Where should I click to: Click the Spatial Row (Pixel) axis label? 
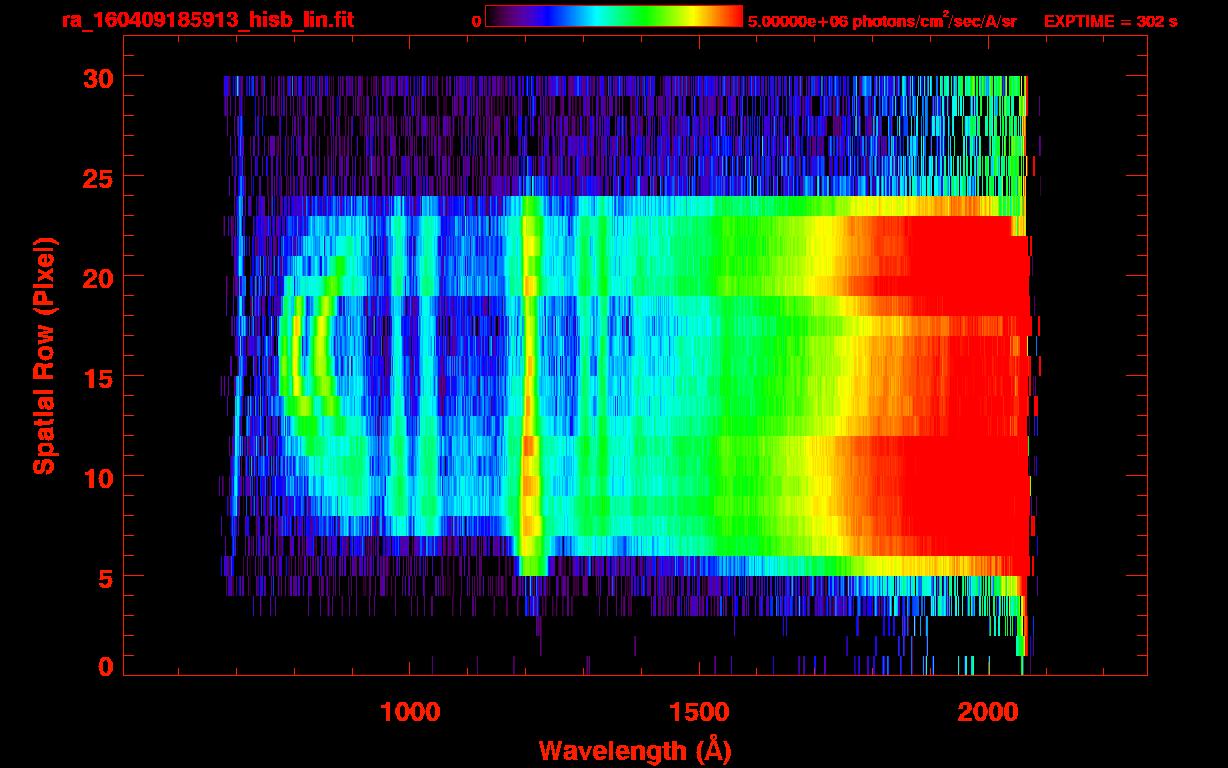[x=44, y=356]
